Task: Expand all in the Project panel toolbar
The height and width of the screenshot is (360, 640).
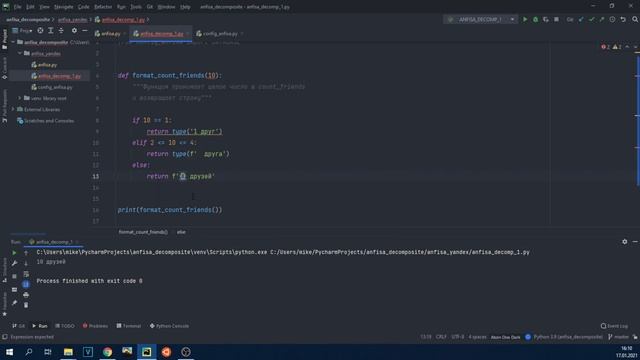Action: (x=51, y=31)
